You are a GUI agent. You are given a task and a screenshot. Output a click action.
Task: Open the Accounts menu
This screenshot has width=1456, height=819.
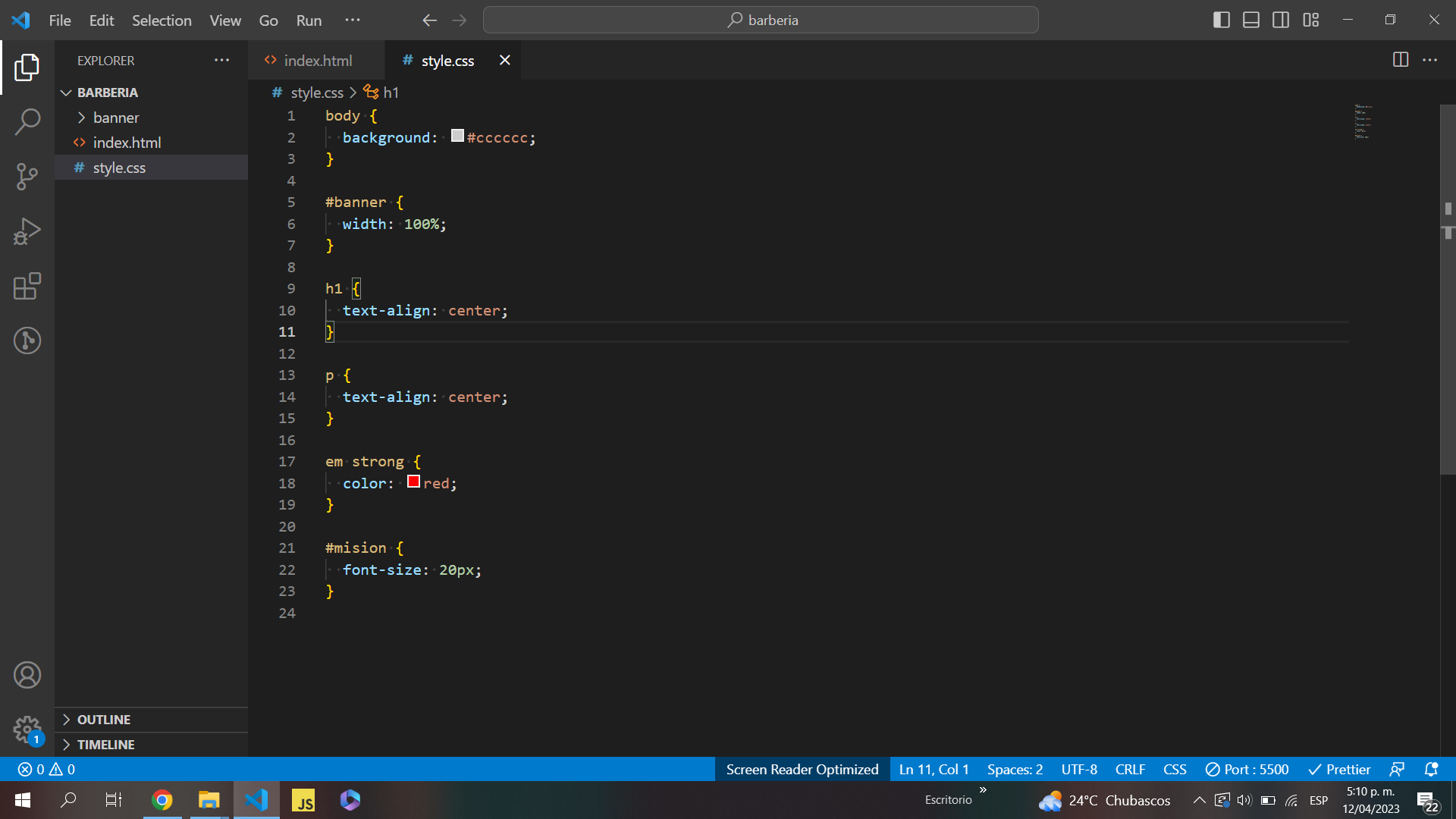click(27, 675)
